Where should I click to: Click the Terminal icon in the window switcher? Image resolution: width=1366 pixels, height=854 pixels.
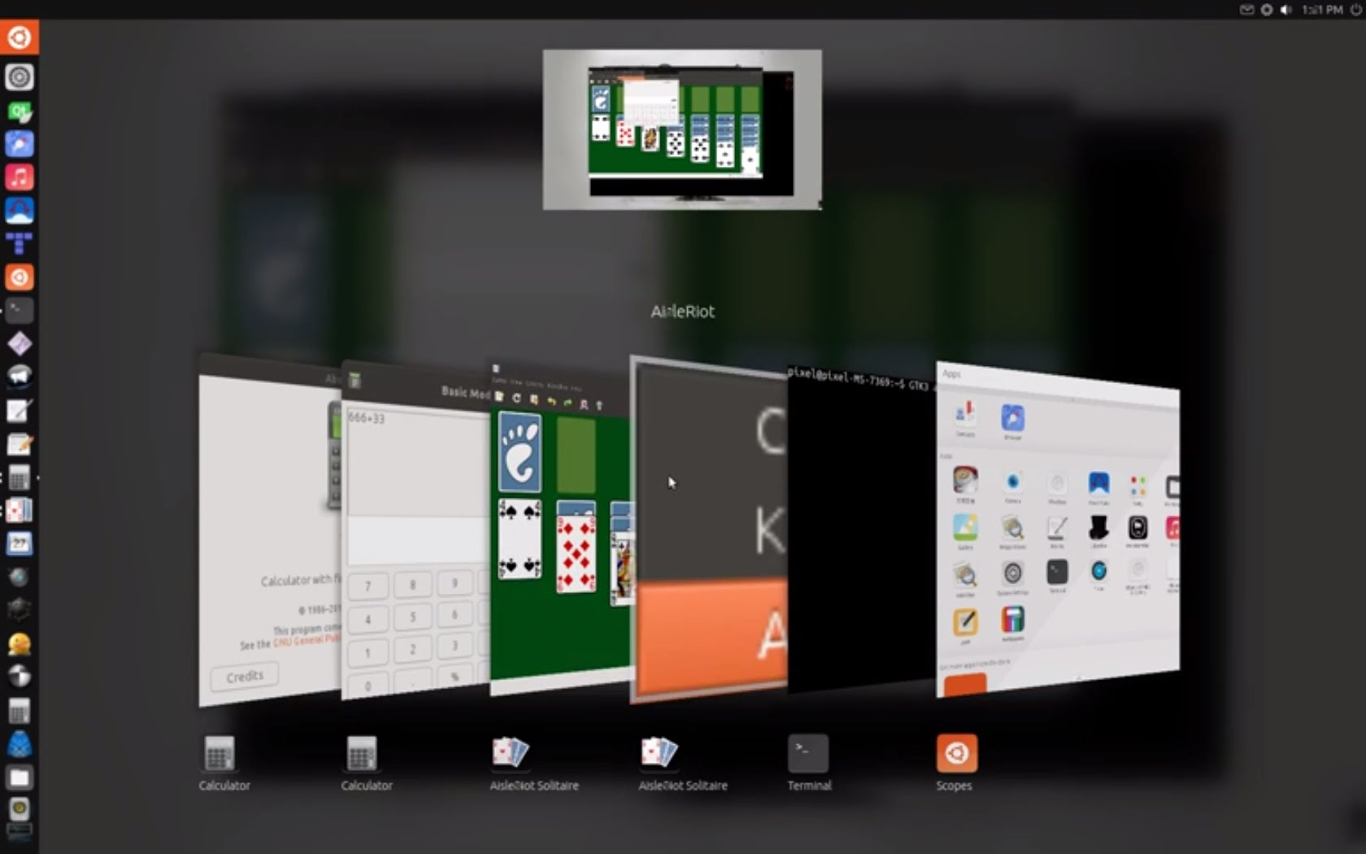pyautogui.click(x=808, y=754)
